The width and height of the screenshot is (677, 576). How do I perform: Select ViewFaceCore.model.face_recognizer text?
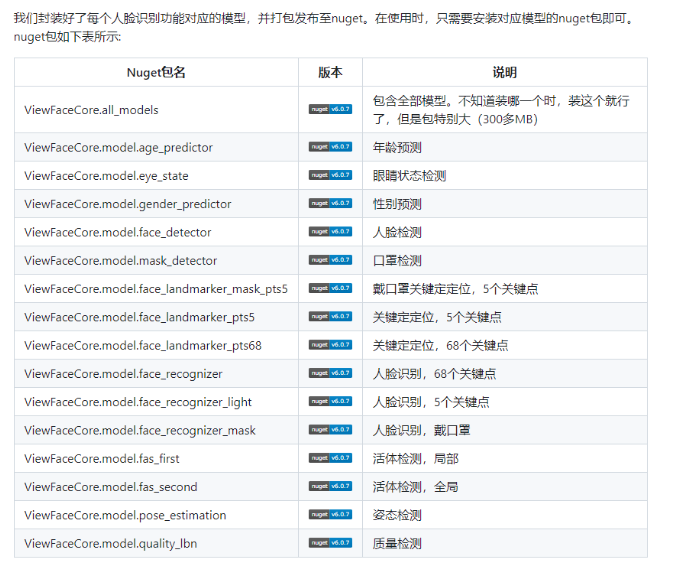click(123, 373)
